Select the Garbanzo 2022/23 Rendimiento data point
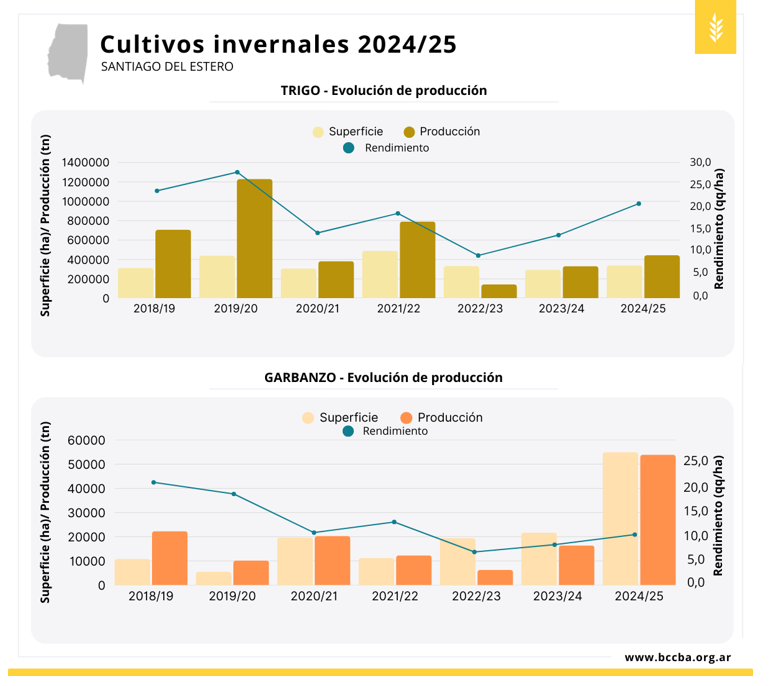Screen dimensions: 772x686 pyautogui.click(x=474, y=552)
